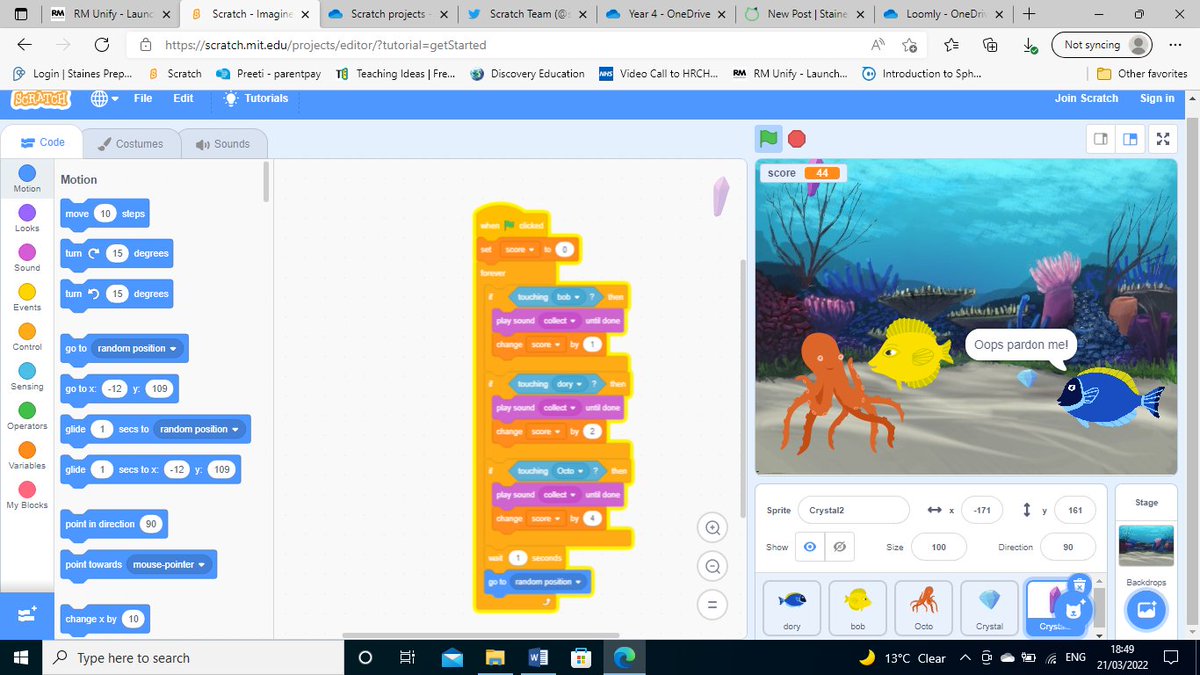This screenshot has width=1200, height=675.
Task: Select the Octo sprite thumbnail
Action: coord(924,606)
